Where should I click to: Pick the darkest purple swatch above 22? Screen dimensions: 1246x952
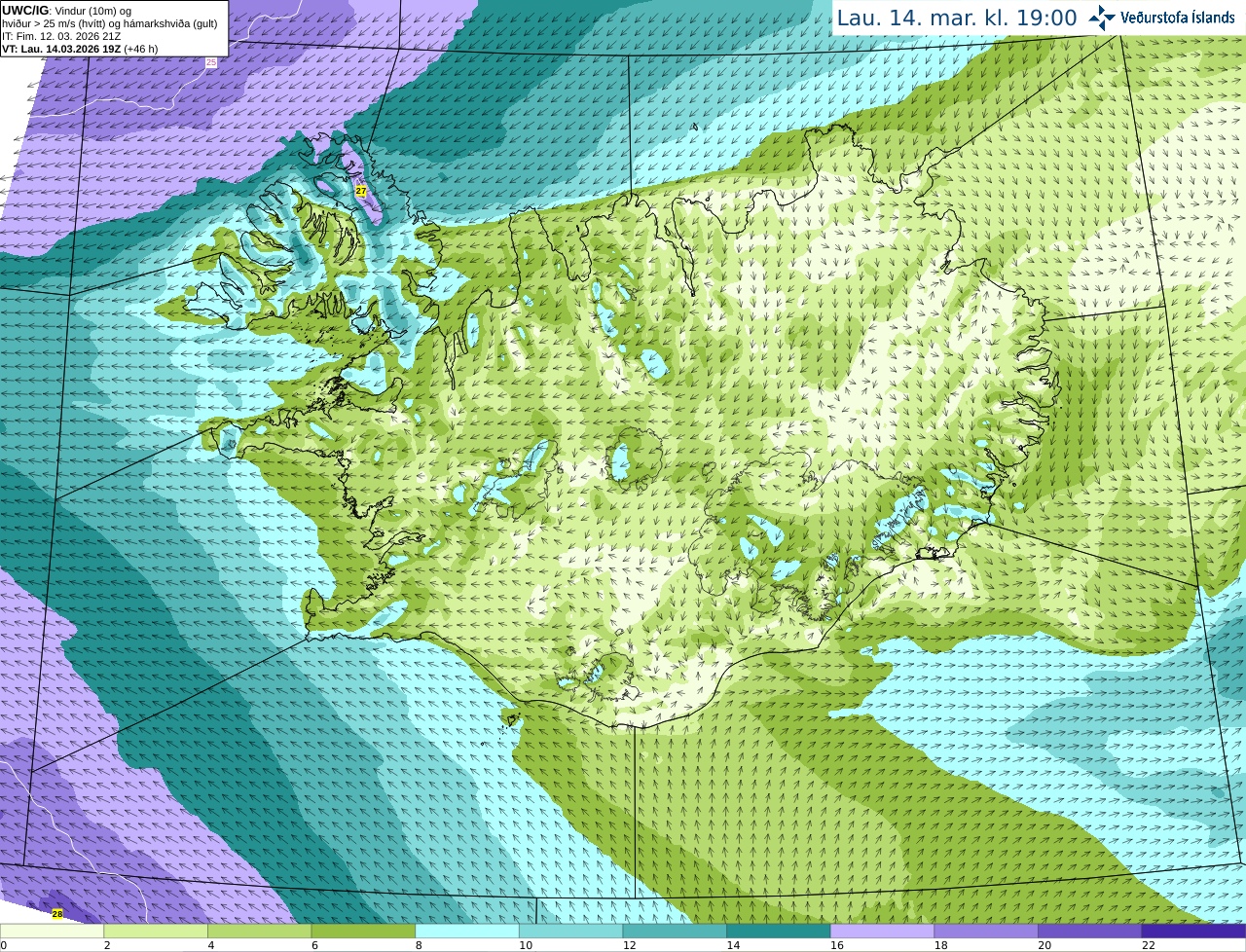pos(1193,931)
